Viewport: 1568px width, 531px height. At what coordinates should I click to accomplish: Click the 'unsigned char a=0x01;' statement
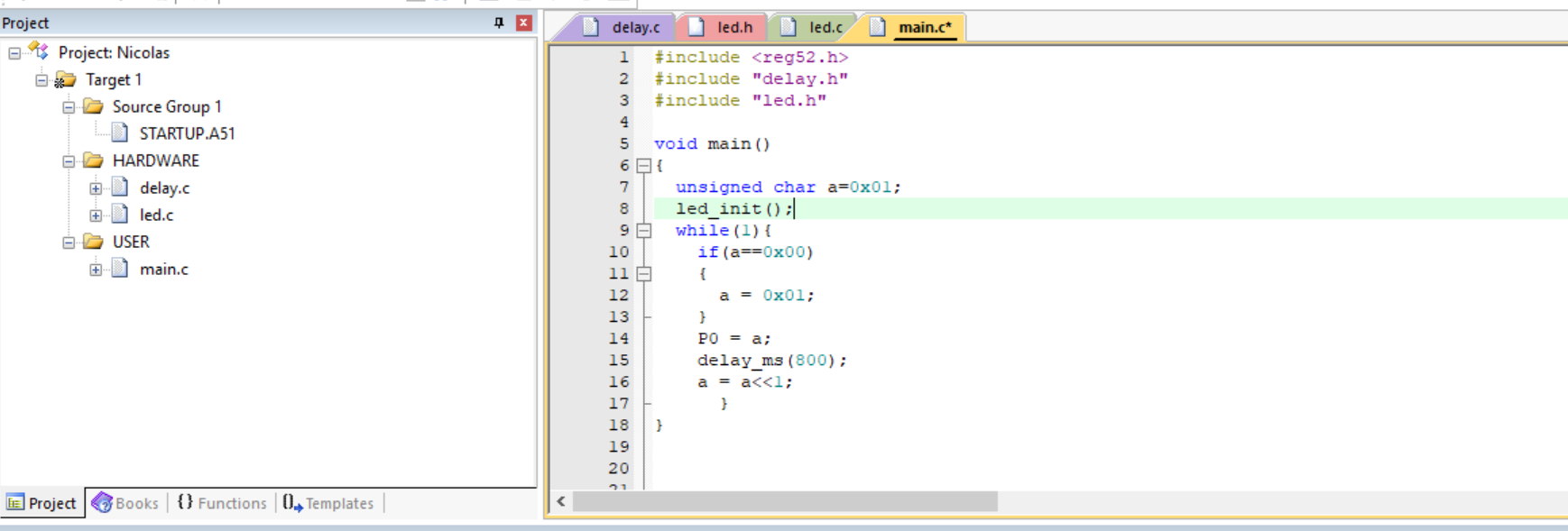tap(789, 188)
